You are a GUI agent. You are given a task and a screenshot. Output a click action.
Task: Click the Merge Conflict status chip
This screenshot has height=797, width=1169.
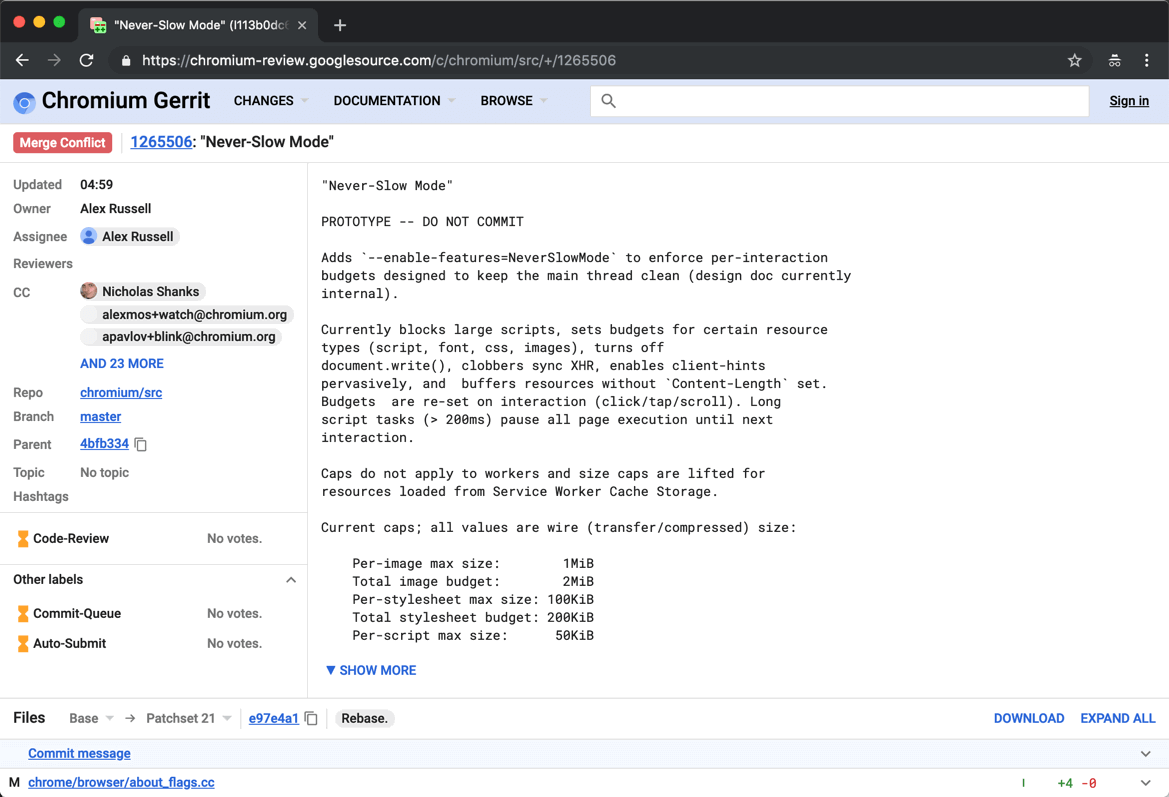click(63, 142)
